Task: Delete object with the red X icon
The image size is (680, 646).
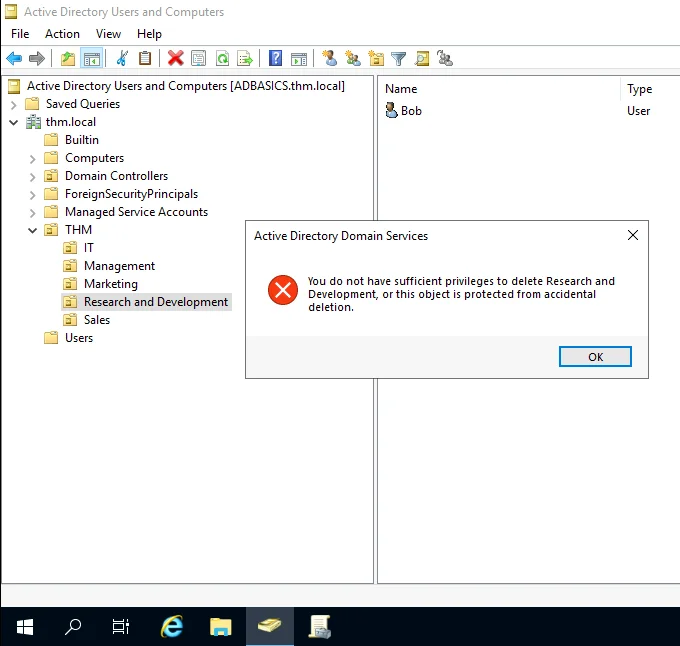Action: [x=176, y=58]
